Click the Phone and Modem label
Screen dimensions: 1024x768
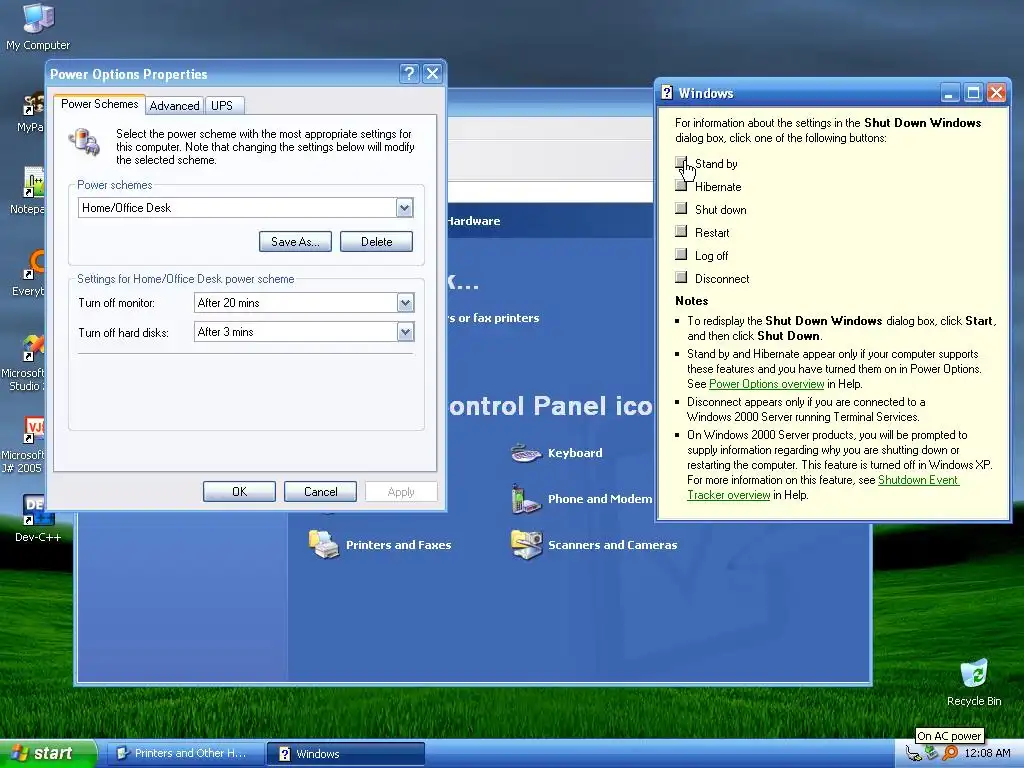pos(600,499)
